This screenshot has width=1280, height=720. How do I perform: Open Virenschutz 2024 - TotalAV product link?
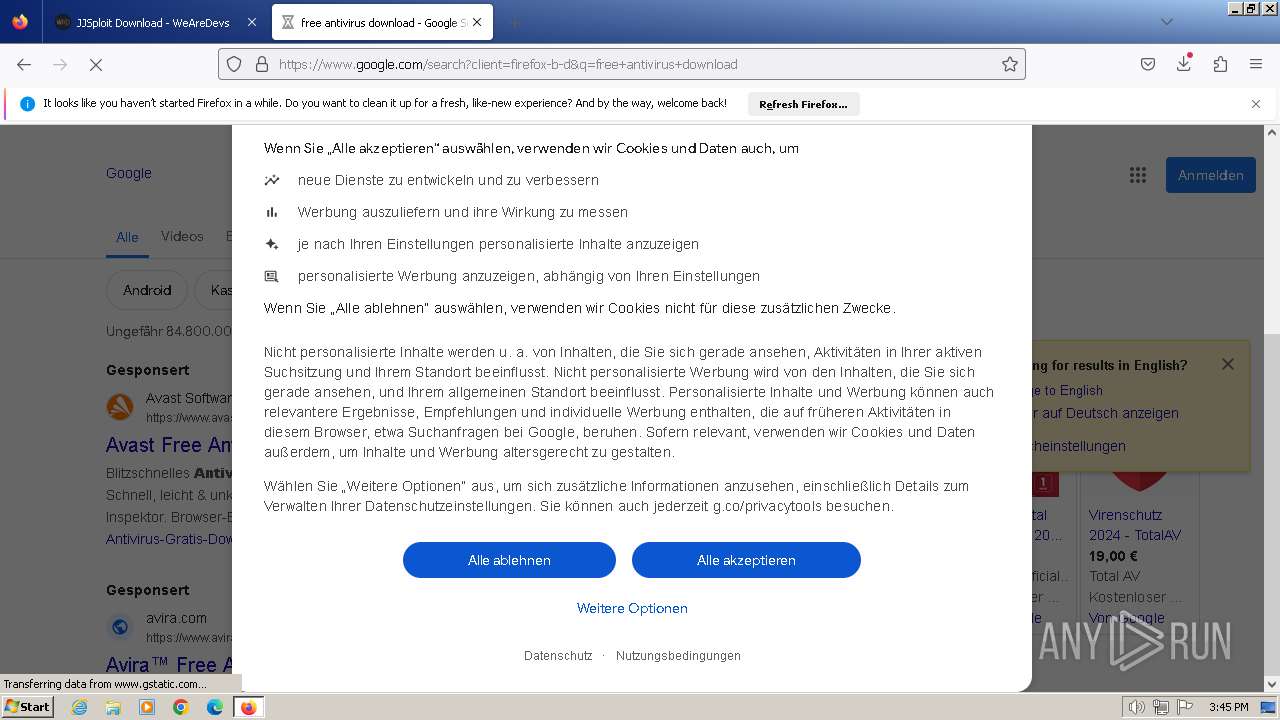pos(1135,525)
